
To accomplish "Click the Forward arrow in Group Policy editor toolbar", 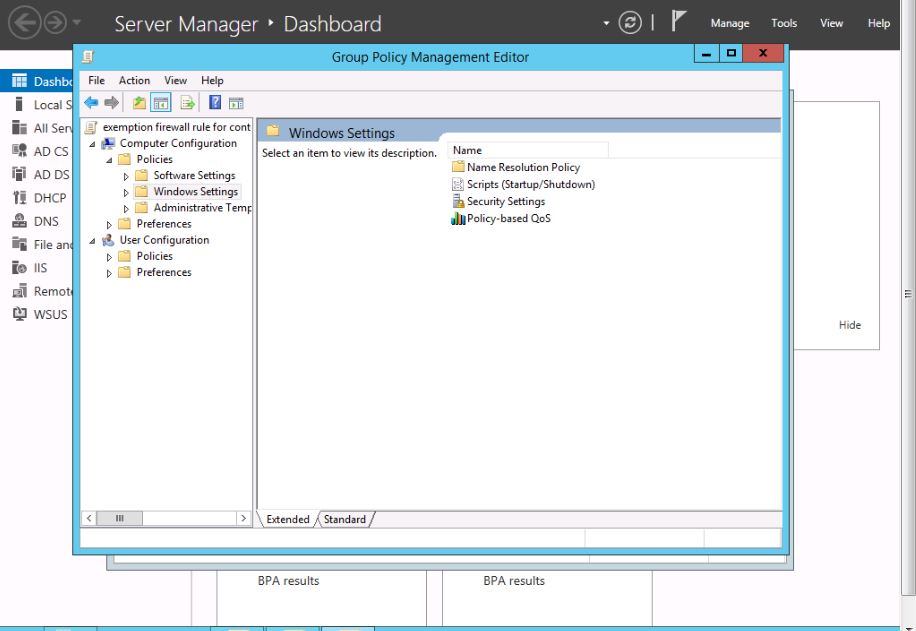I will (112, 103).
